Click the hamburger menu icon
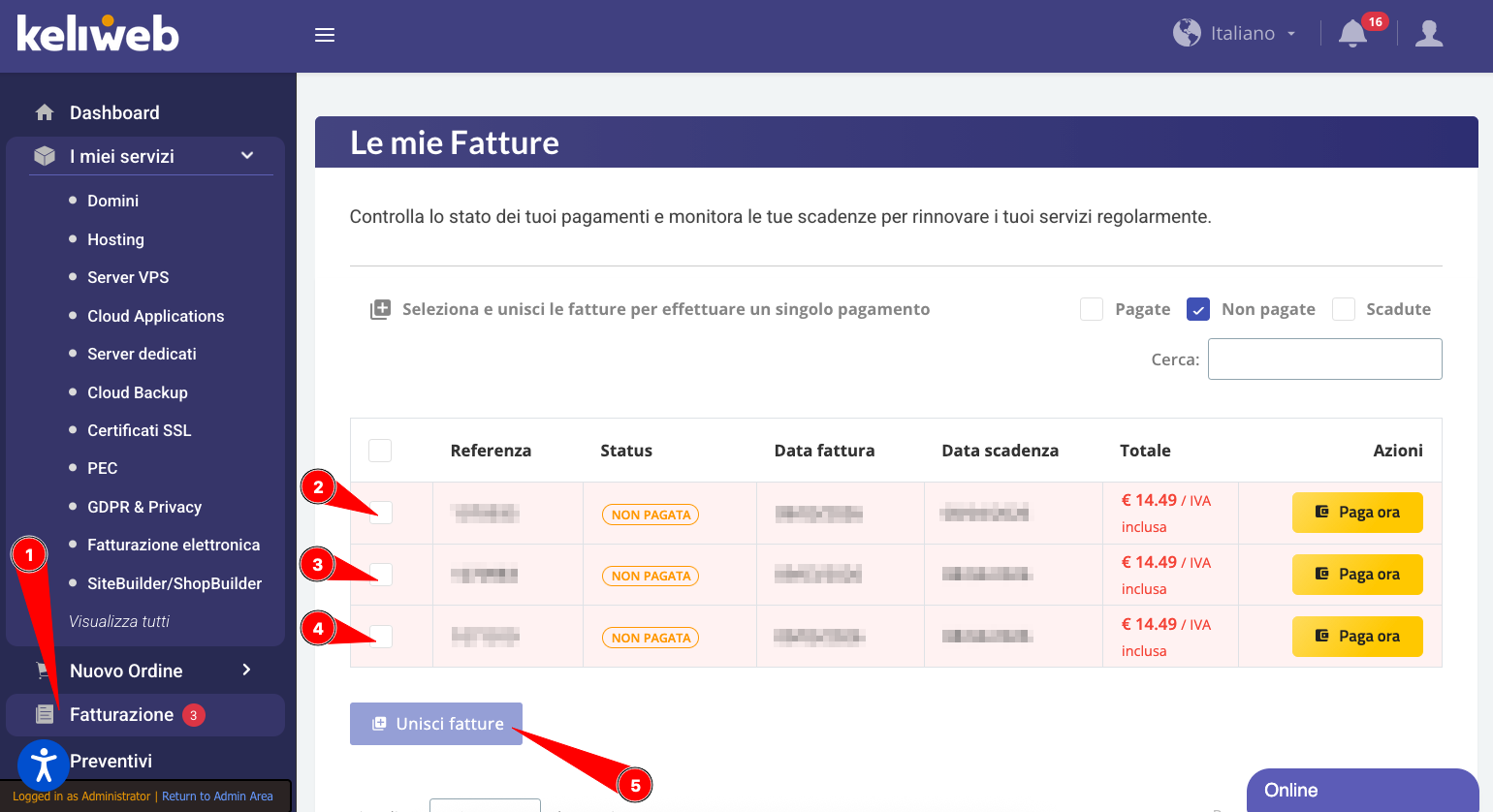Screen dimensions: 1493x812 click(x=325, y=35)
